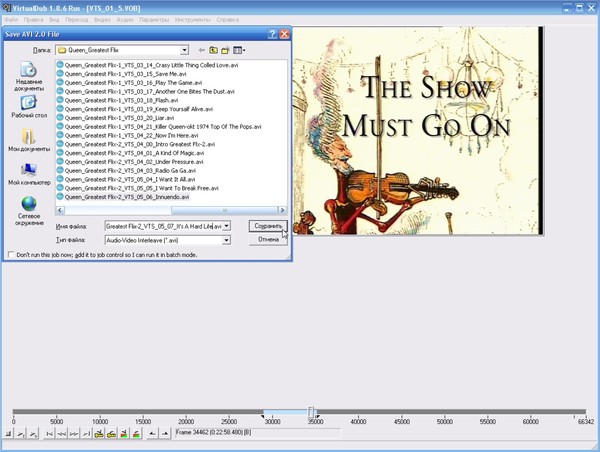
Task: Select file 14_Crasy Little Thing Colled Love.avi
Action: click(148, 65)
